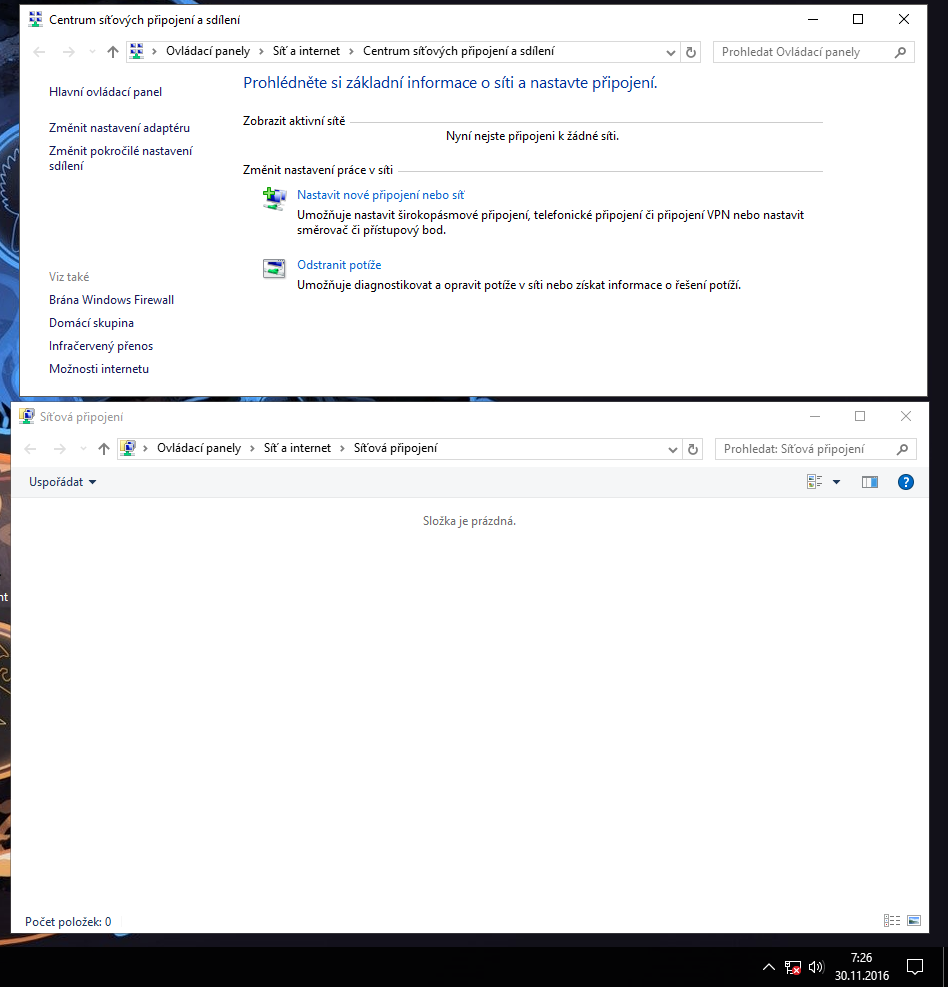Click Forward arrow in Centrum síťových připojení window

click(x=69, y=52)
